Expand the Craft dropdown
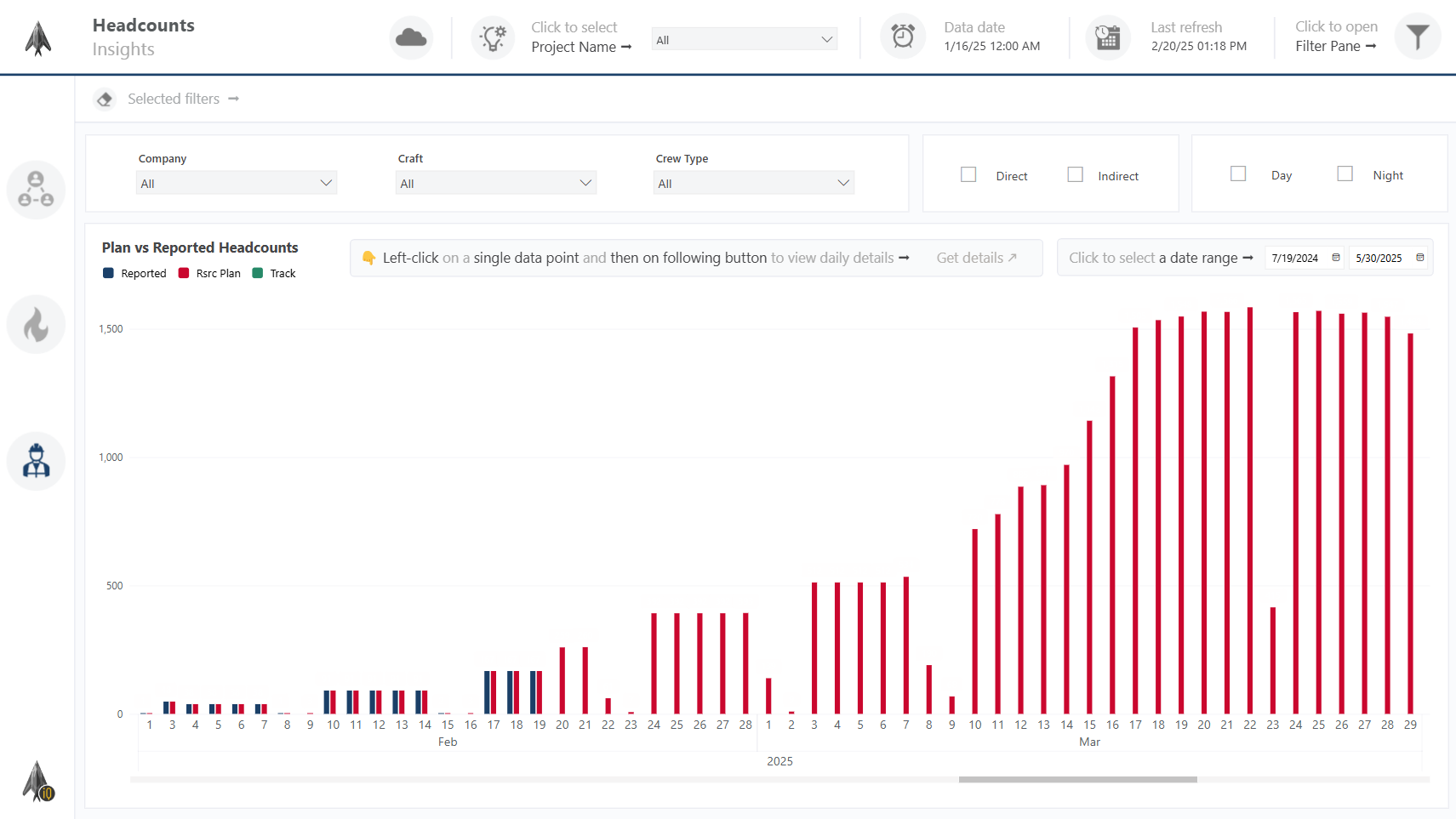The height and width of the screenshot is (819, 1456). tap(496, 183)
